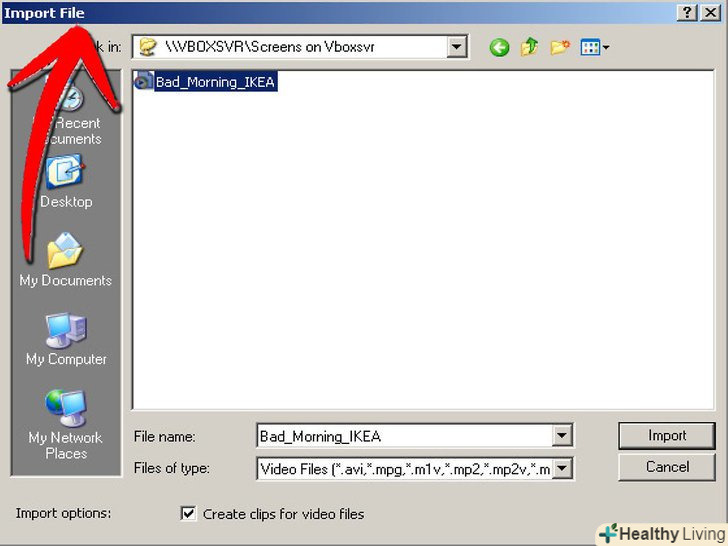Click the File name text field
728x546 pixels.
[404, 436]
